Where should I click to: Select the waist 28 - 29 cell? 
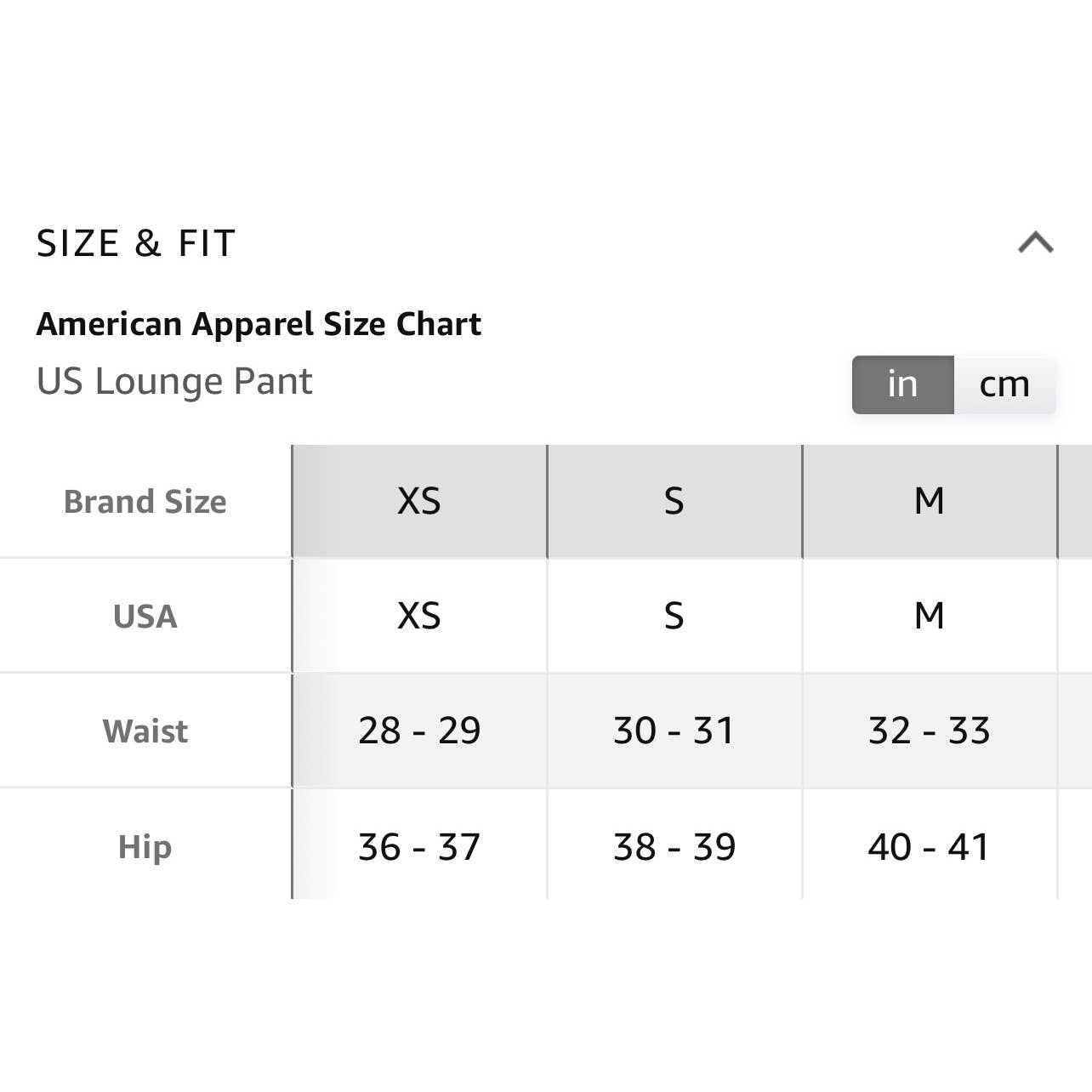(x=419, y=731)
